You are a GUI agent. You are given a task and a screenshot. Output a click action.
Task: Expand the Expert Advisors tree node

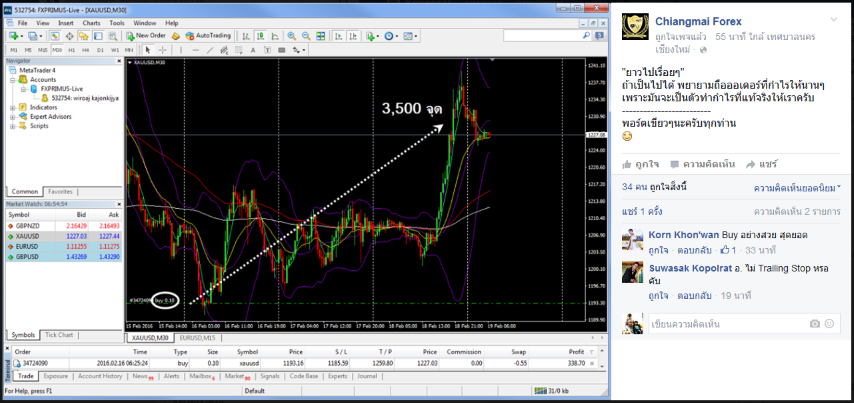pyautogui.click(x=13, y=117)
